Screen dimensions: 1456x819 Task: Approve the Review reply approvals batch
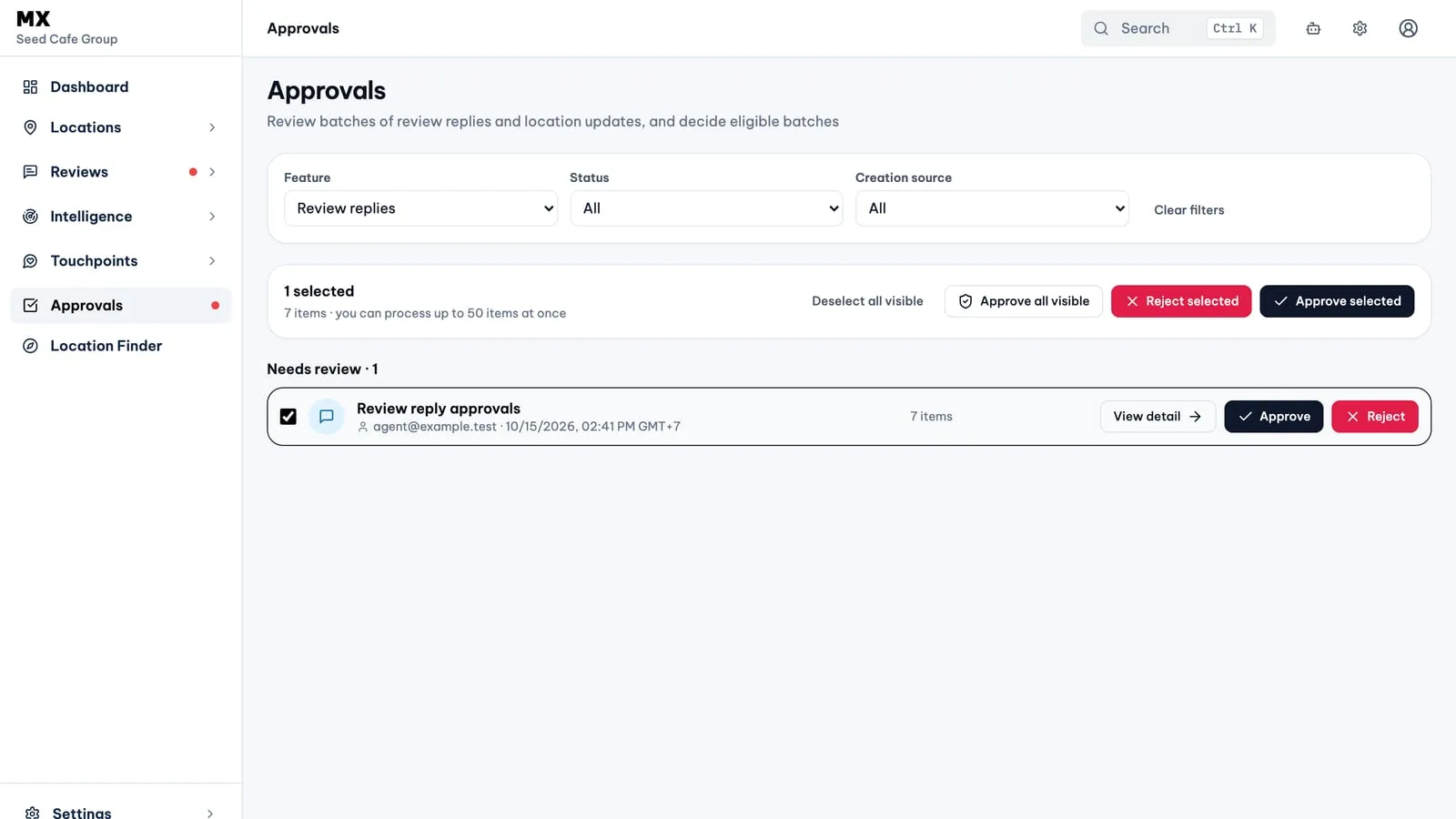(1274, 417)
